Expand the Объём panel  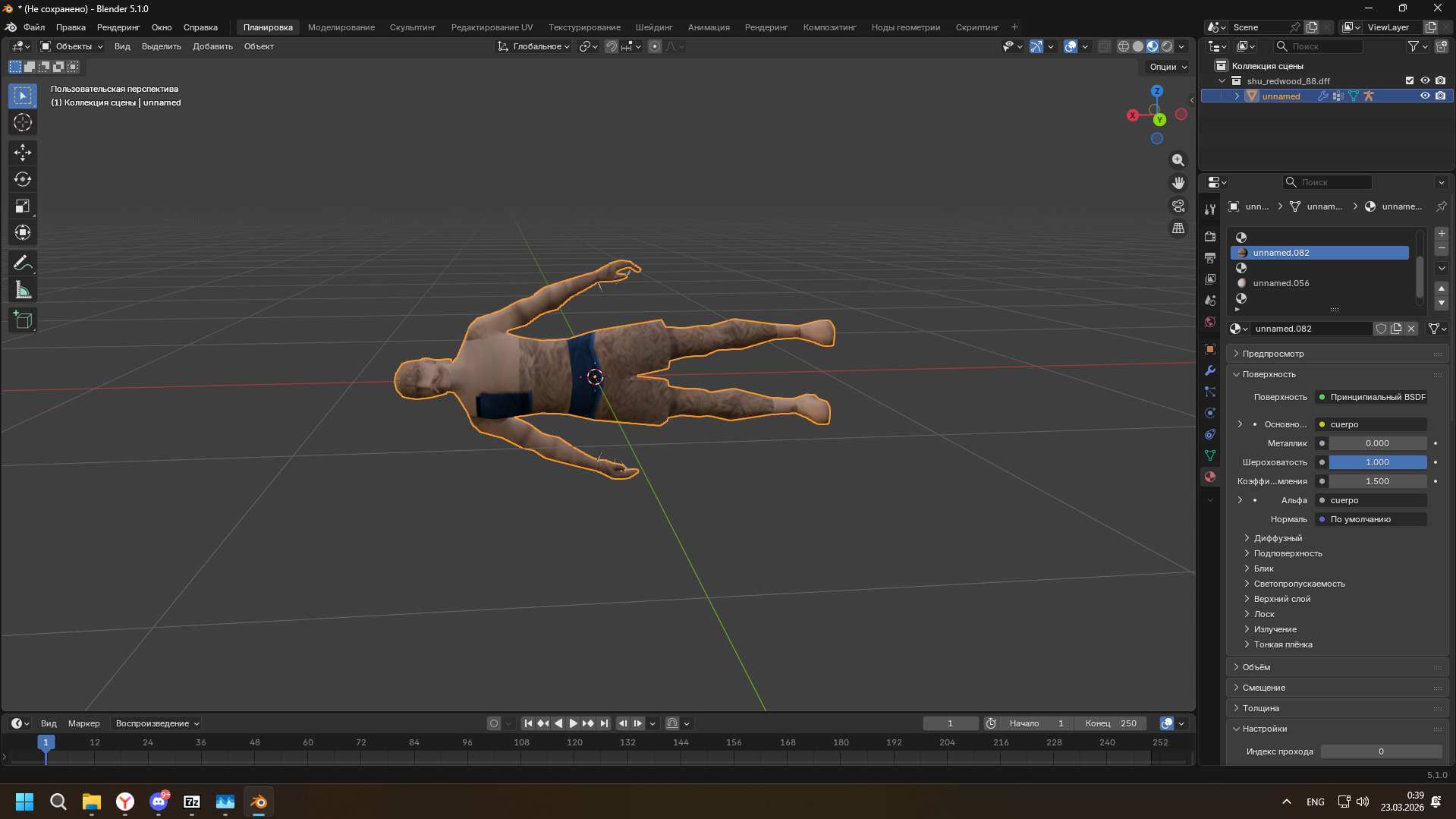coord(1256,667)
